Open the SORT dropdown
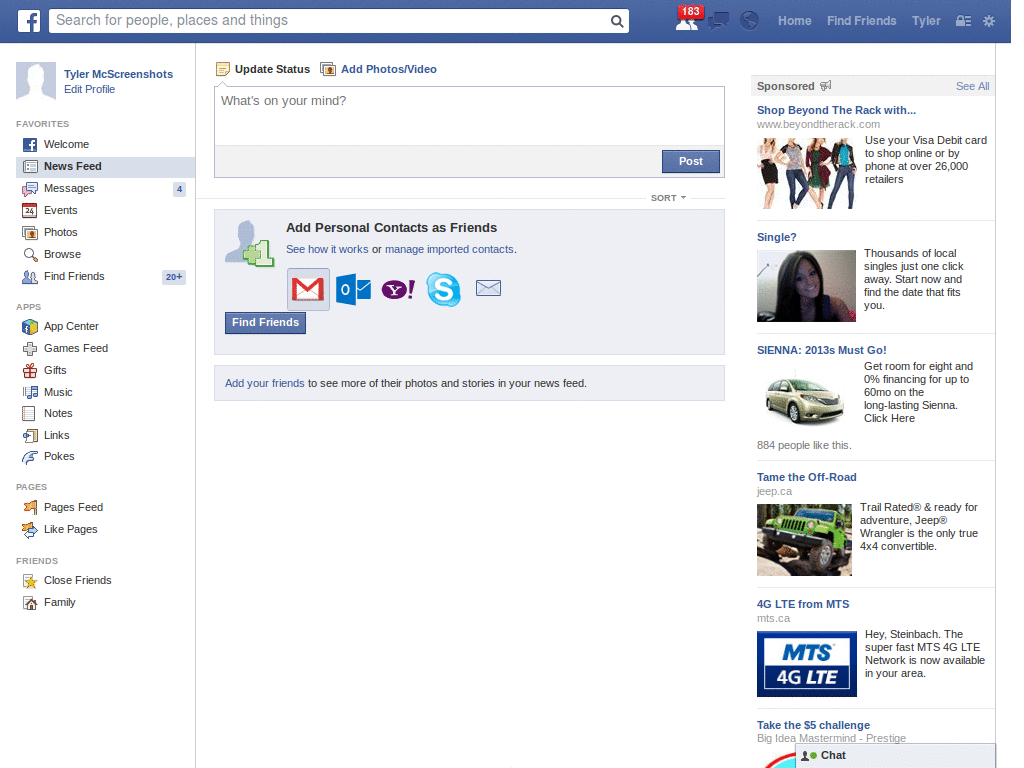Viewport: 1024px width, 768px height. pyautogui.click(x=668, y=198)
